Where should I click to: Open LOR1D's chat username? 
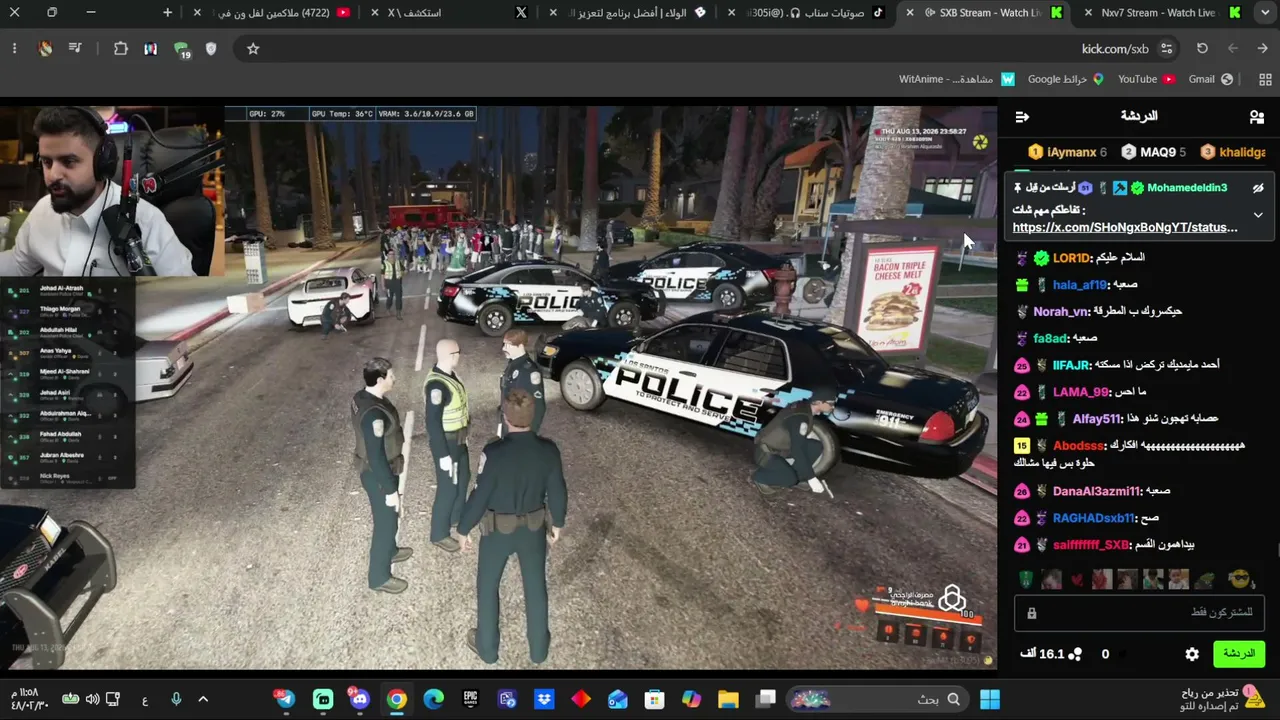[1071, 258]
